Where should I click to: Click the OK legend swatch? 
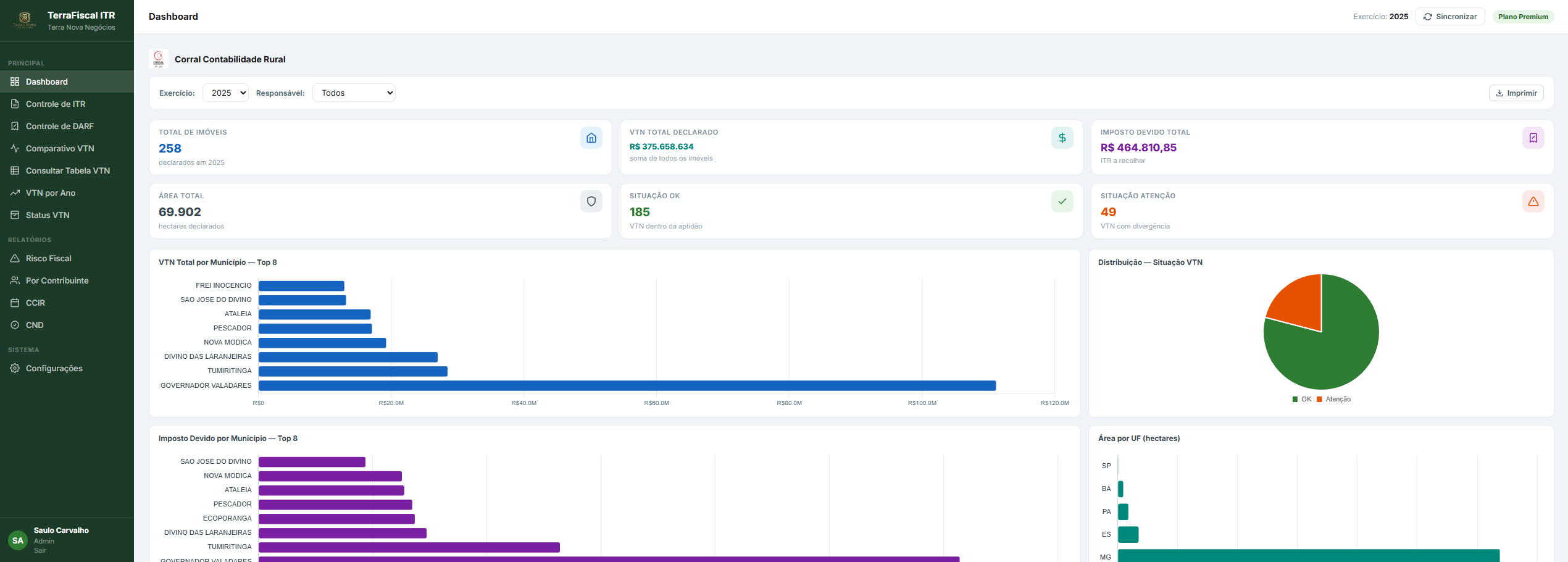1295,400
